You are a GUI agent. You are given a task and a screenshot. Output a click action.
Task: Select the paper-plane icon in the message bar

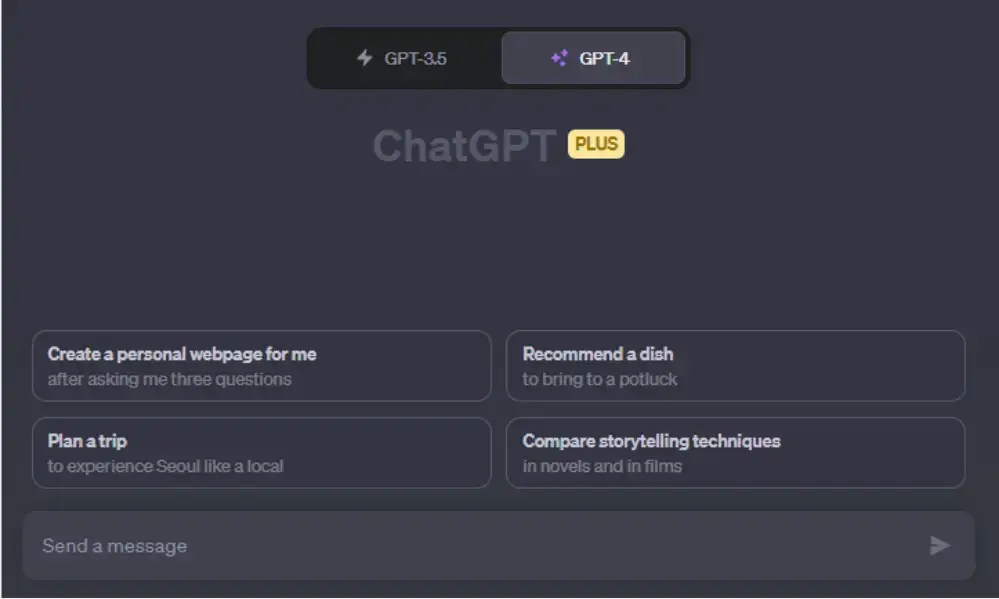(x=938, y=546)
